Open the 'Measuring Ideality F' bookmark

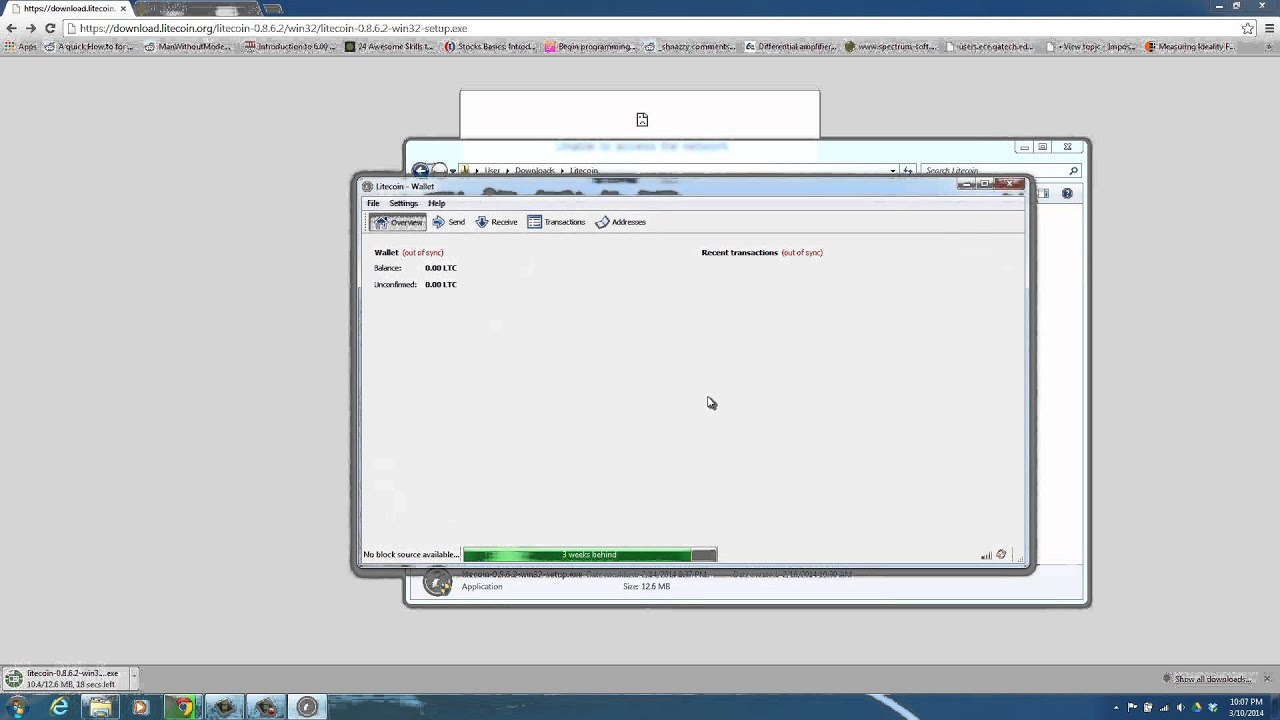click(1189, 46)
